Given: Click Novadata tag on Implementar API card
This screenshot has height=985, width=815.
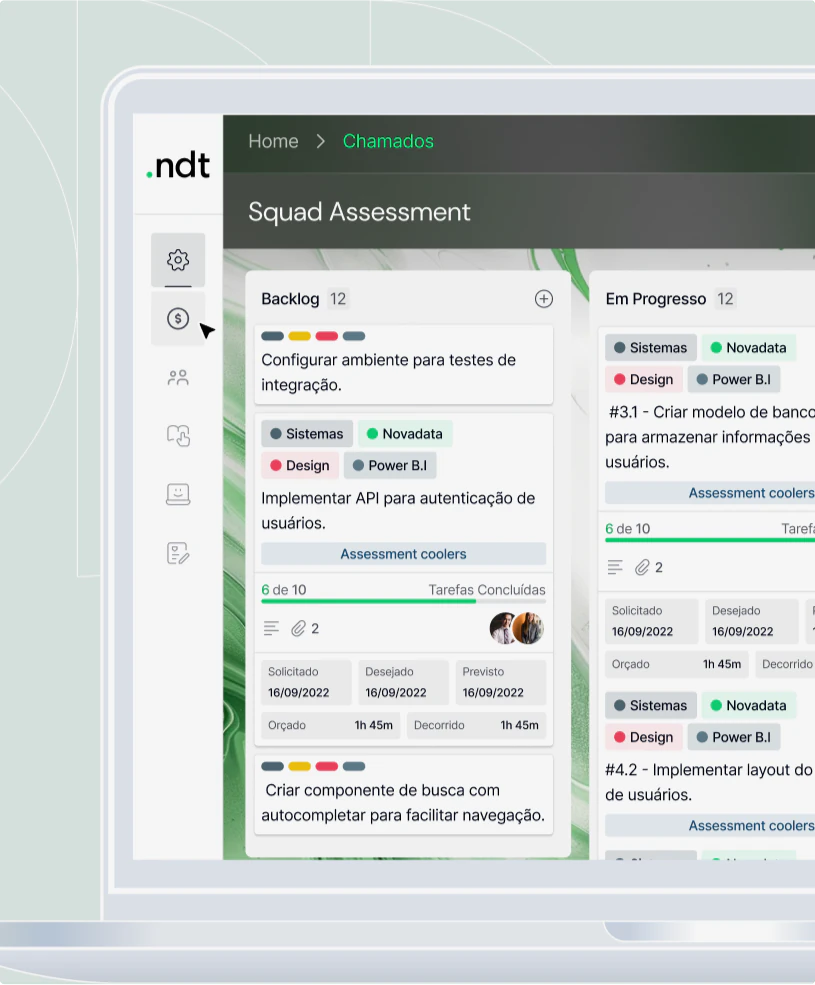Looking at the screenshot, I should [405, 434].
